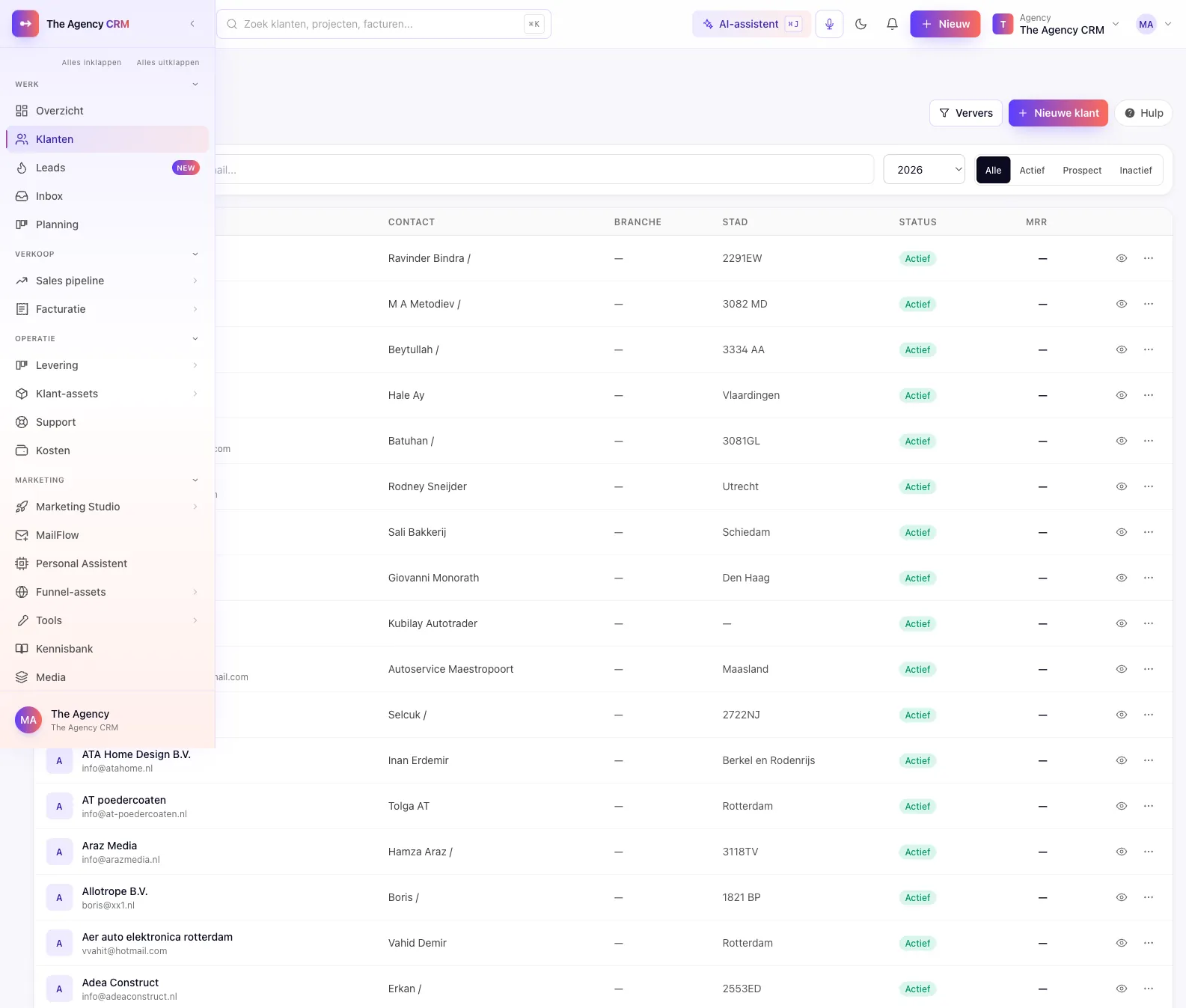Click the Nieuwe klant button
Screen dimensions: 1186x1008
point(1058,113)
